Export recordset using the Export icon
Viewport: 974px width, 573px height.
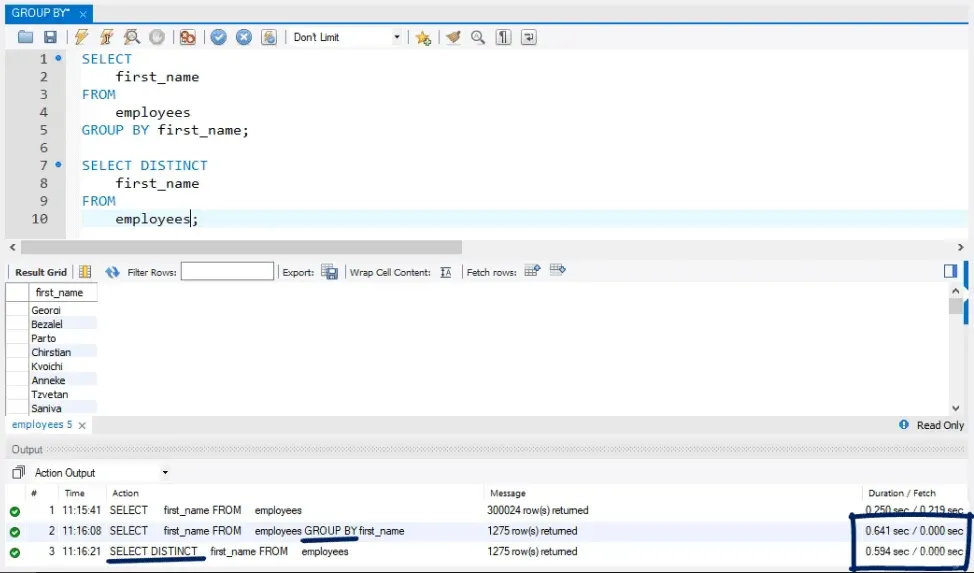click(329, 272)
